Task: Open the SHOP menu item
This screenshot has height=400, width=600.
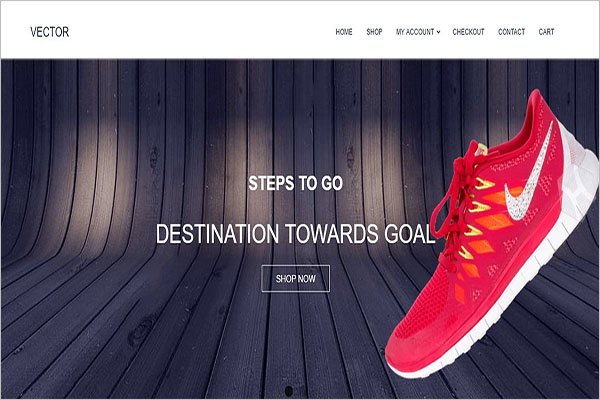Action: (374, 32)
